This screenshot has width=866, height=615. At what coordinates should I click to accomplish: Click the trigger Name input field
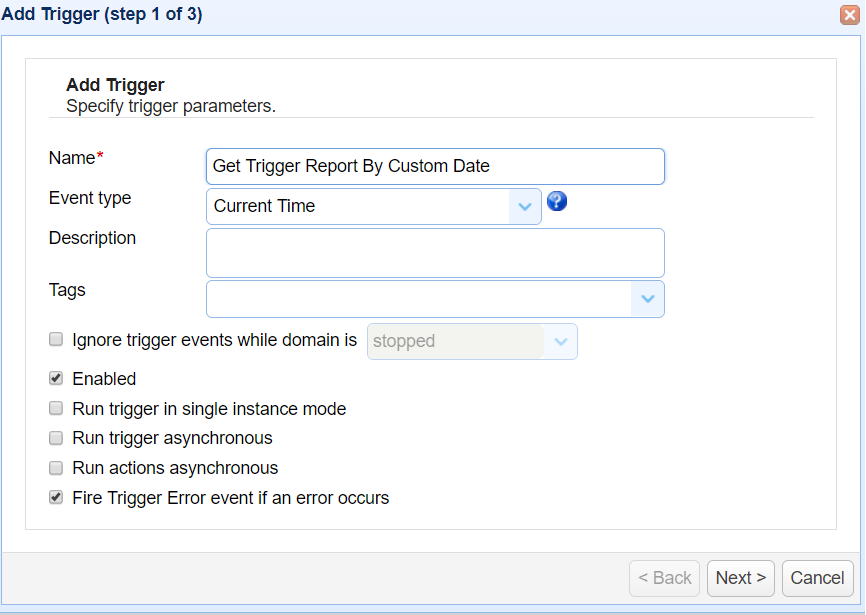(x=435, y=166)
